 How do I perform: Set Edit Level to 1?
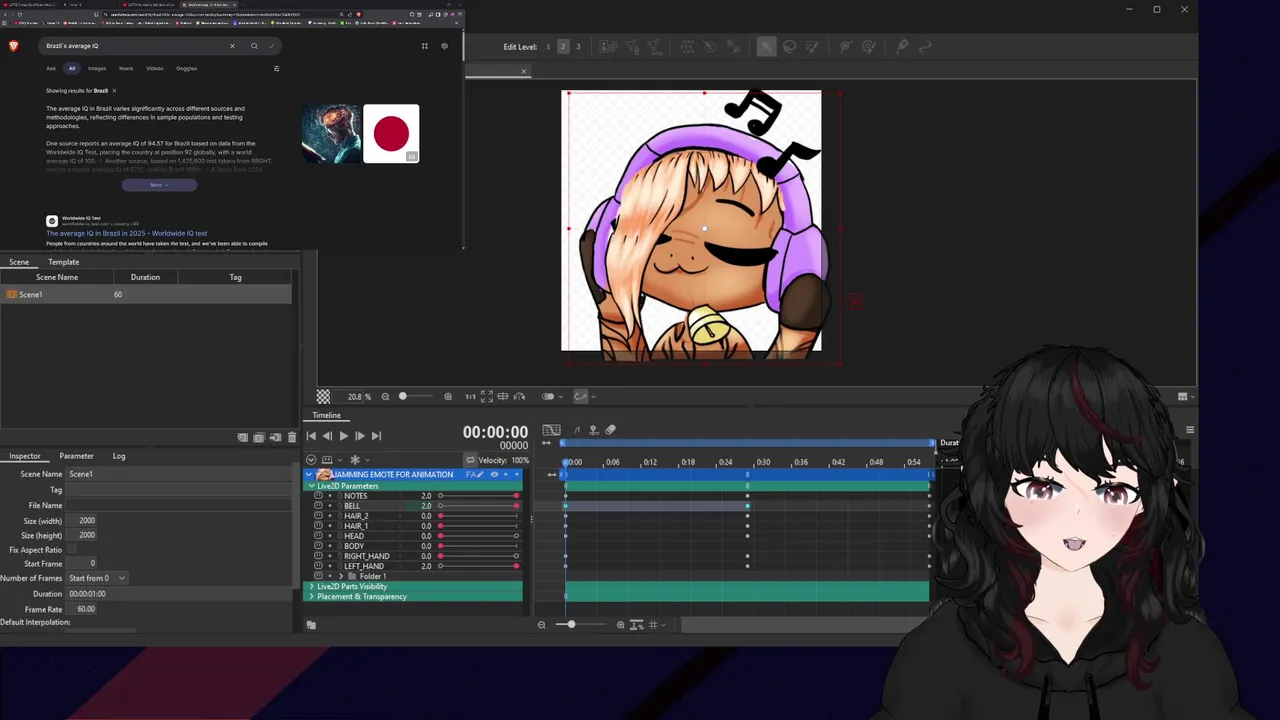point(548,47)
